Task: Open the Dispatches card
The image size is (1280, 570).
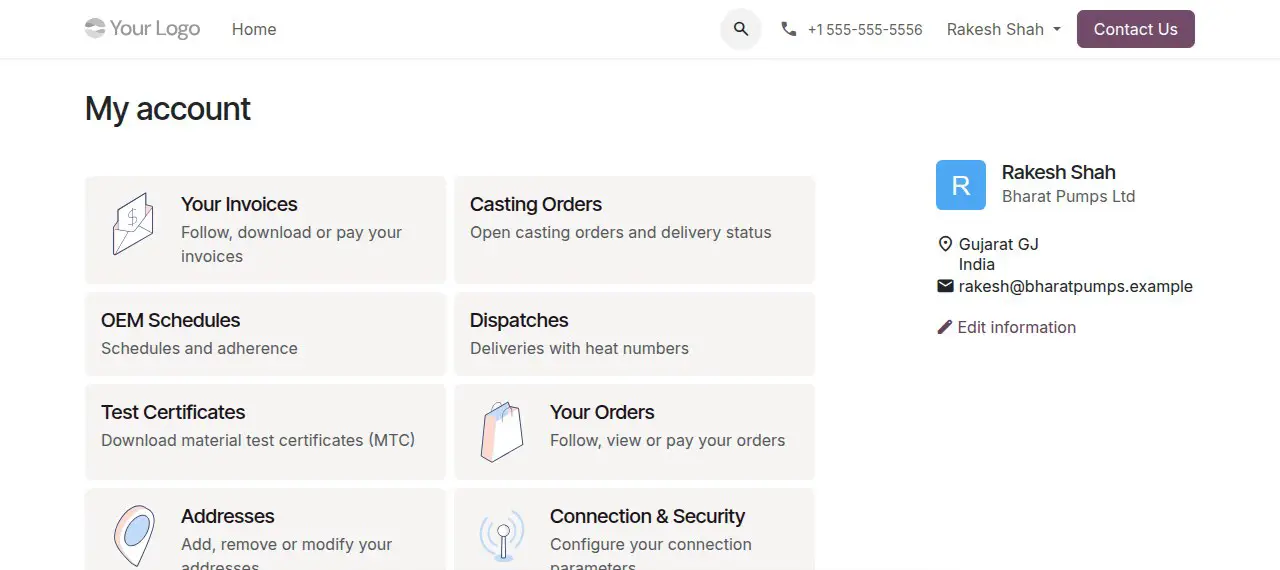Action: (x=635, y=334)
